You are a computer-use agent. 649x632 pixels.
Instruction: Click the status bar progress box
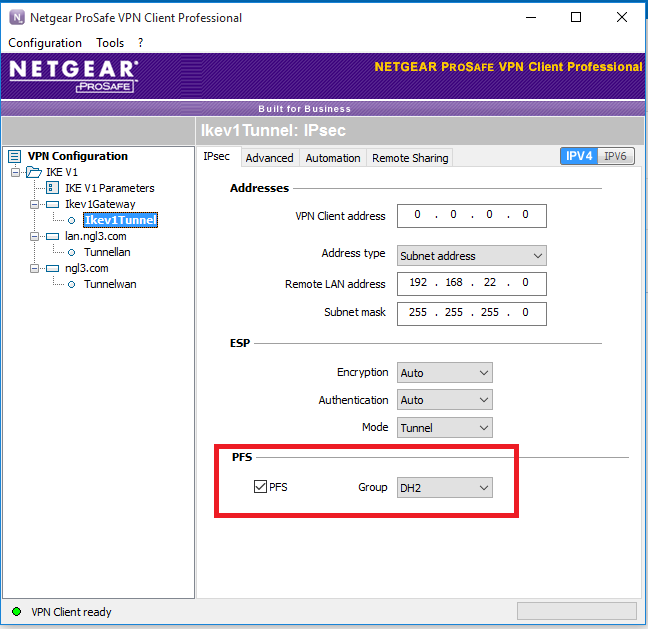[x=577, y=611]
